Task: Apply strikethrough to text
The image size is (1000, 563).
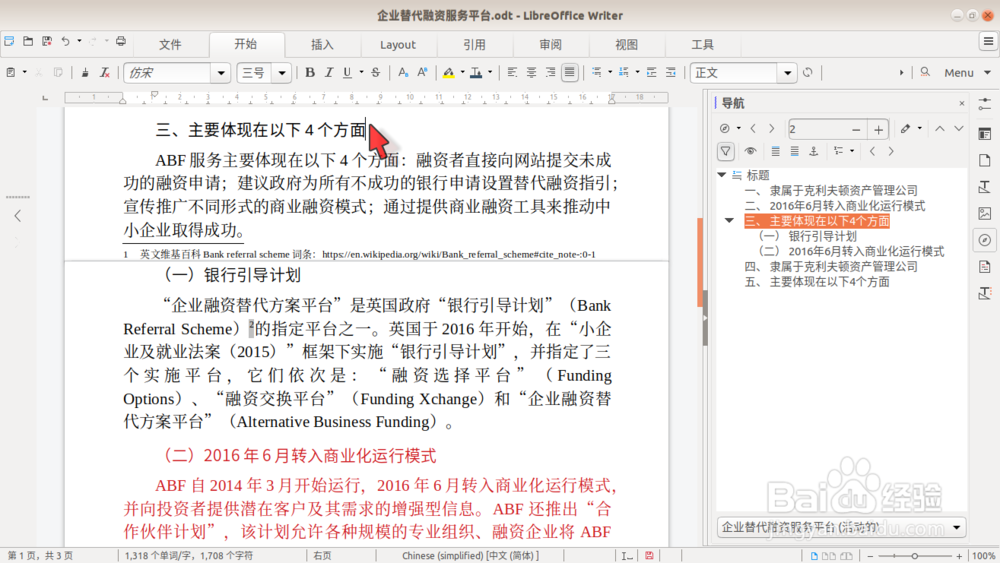Action: coord(376,73)
